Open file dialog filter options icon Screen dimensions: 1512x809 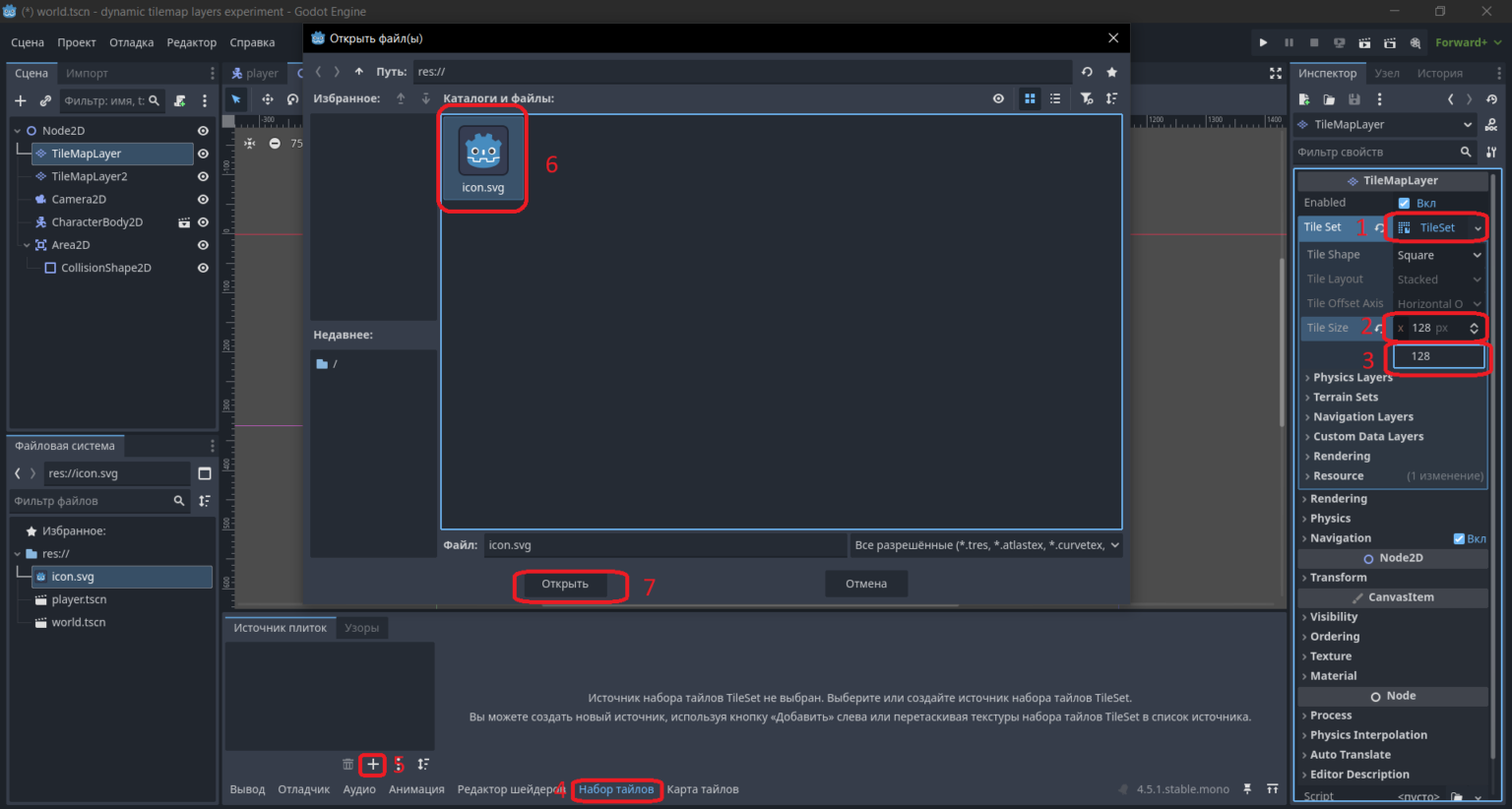(1087, 98)
